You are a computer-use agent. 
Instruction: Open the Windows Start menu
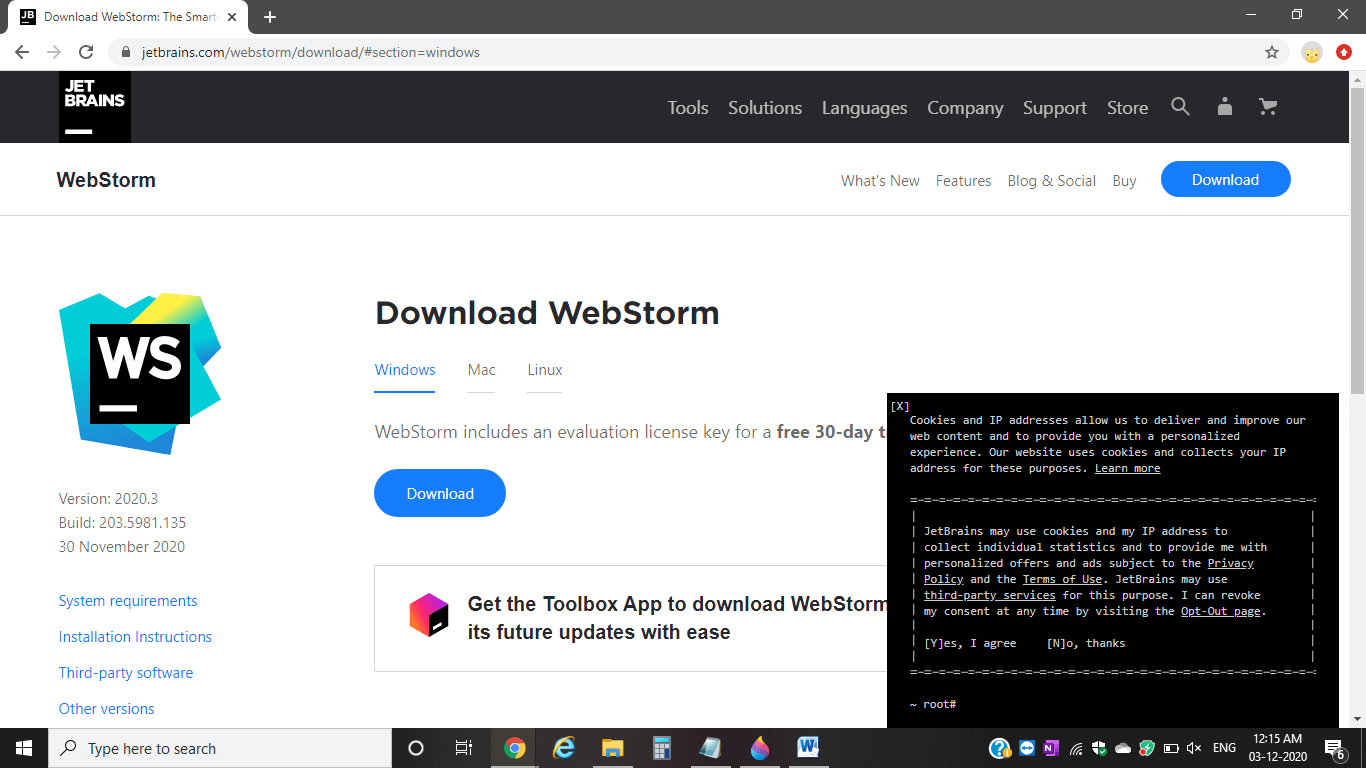[24, 748]
